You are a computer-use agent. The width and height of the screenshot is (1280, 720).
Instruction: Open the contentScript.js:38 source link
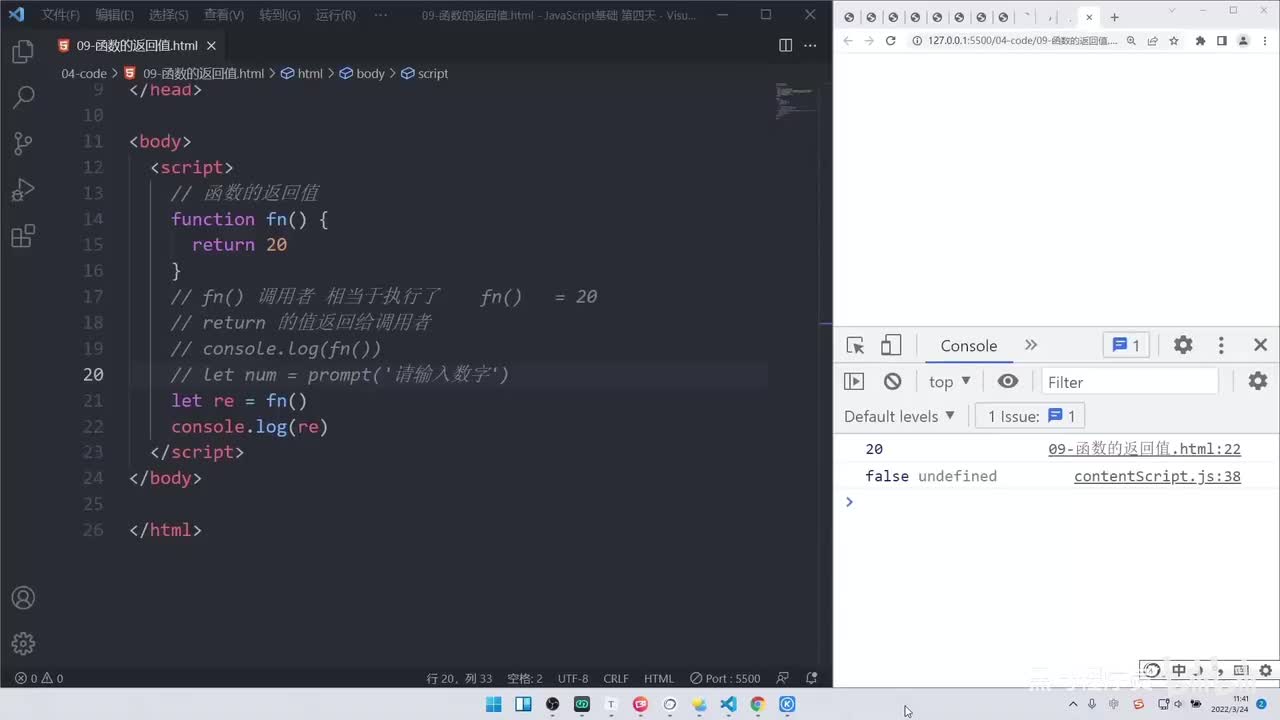click(1157, 476)
